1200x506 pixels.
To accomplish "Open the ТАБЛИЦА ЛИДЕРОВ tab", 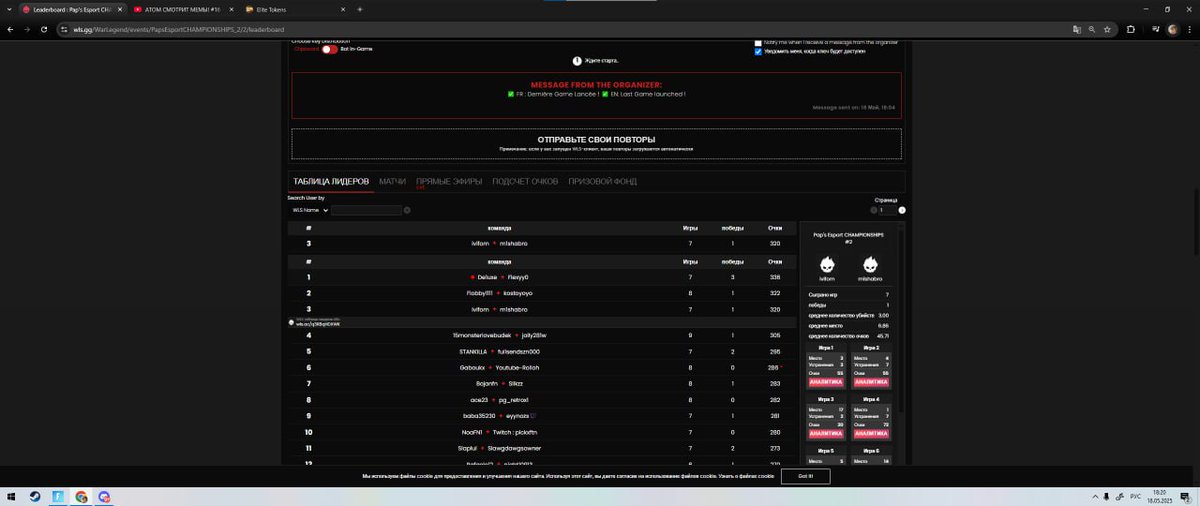I will 331,182.
